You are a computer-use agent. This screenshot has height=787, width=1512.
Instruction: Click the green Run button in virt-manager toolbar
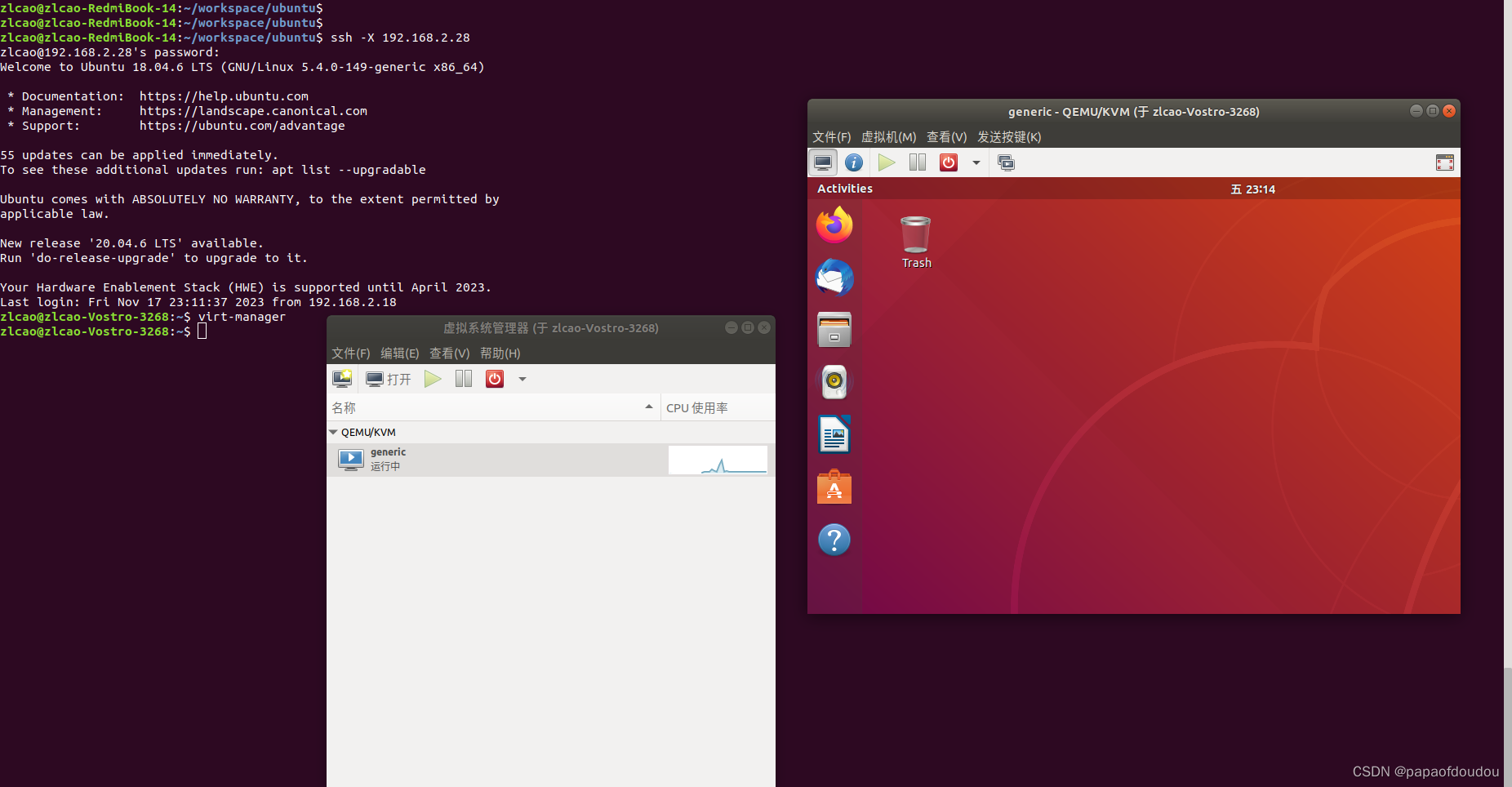pyautogui.click(x=433, y=379)
